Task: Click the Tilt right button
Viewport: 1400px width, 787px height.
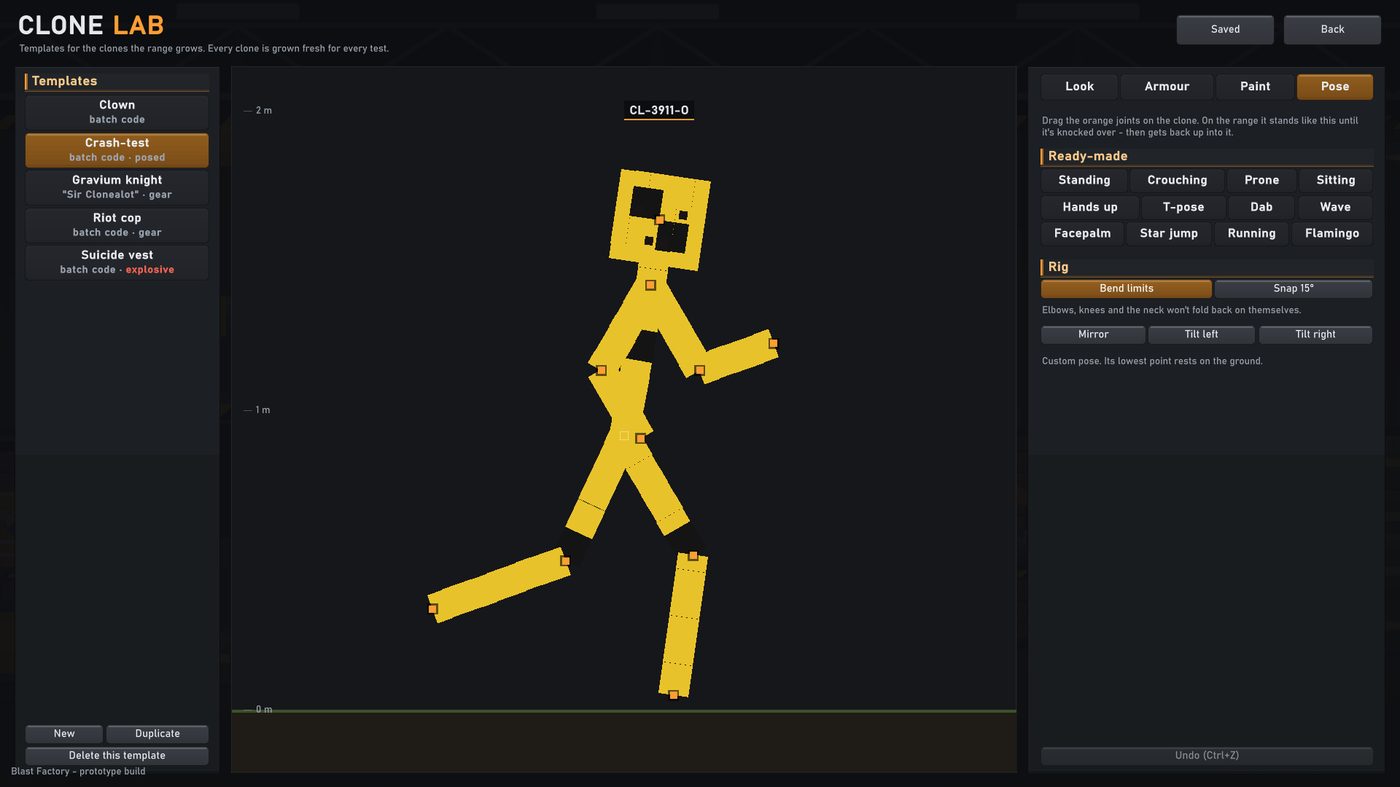Action: pyautogui.click(x=1315, y=335)
